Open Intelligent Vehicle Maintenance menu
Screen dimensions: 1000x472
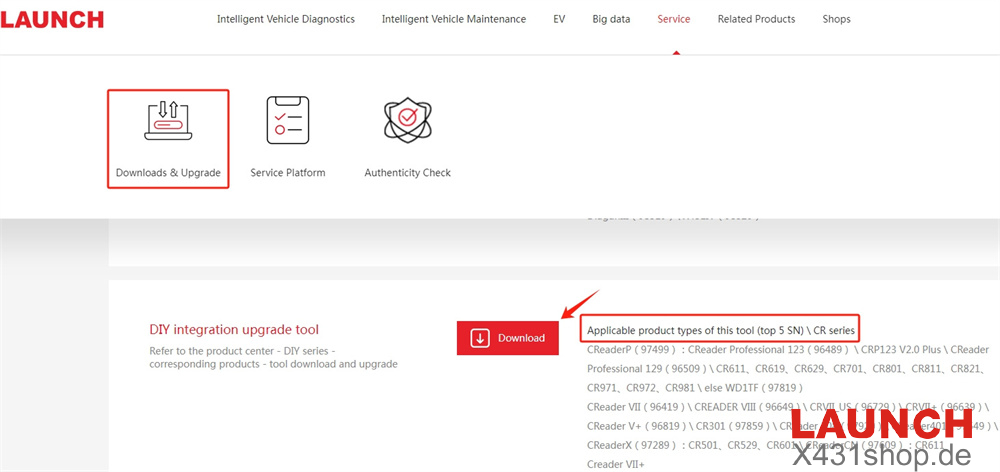[x=454, y=19]
